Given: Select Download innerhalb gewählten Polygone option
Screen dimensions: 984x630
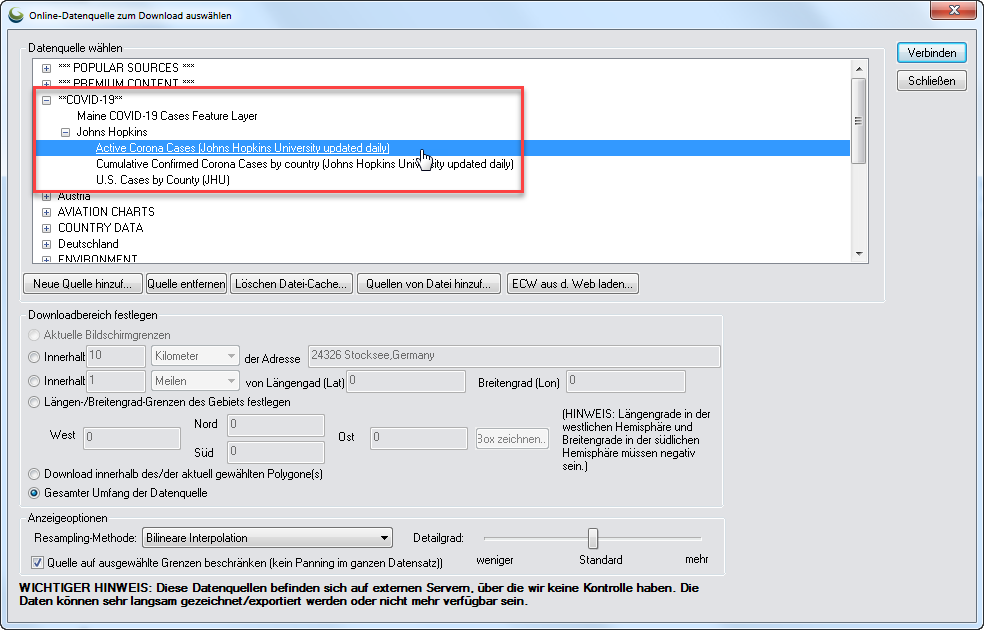Looking at the screenshot, I should pos(34,474).
